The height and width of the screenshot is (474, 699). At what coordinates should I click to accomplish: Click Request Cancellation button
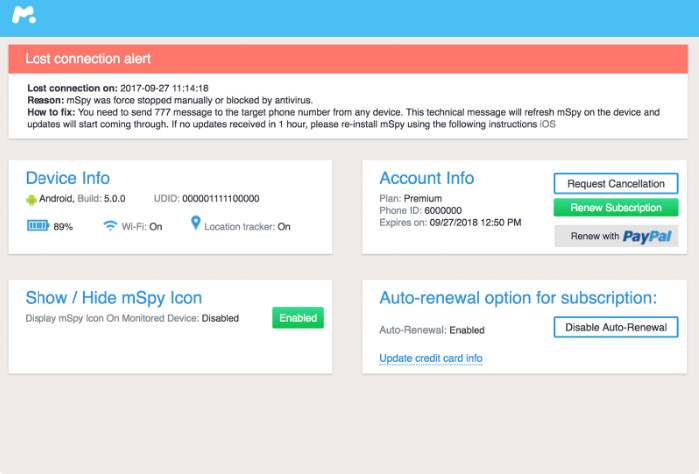coord(616,184)
